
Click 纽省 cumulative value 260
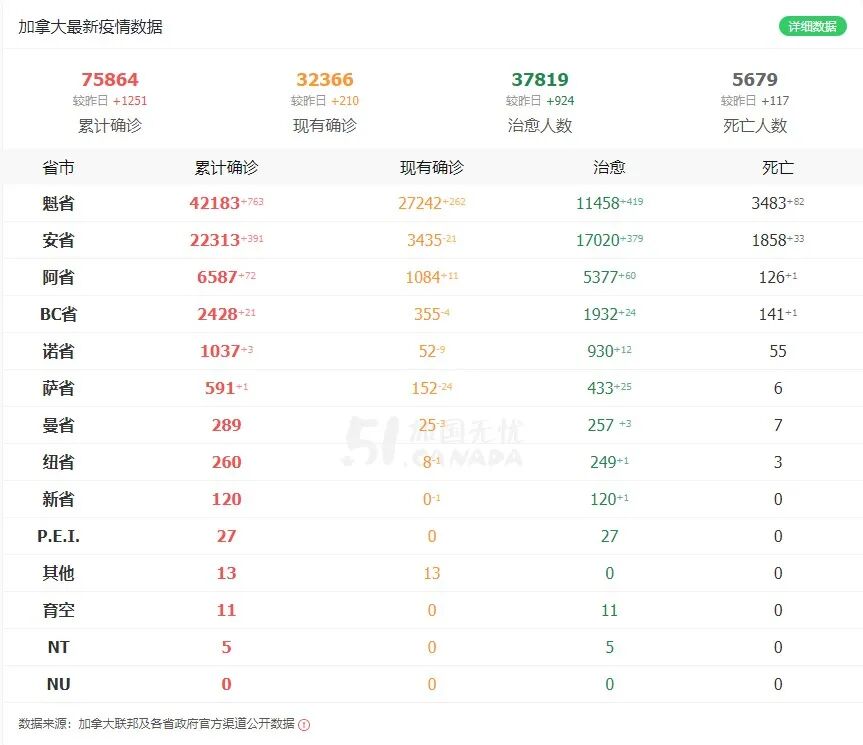(226, 462)
